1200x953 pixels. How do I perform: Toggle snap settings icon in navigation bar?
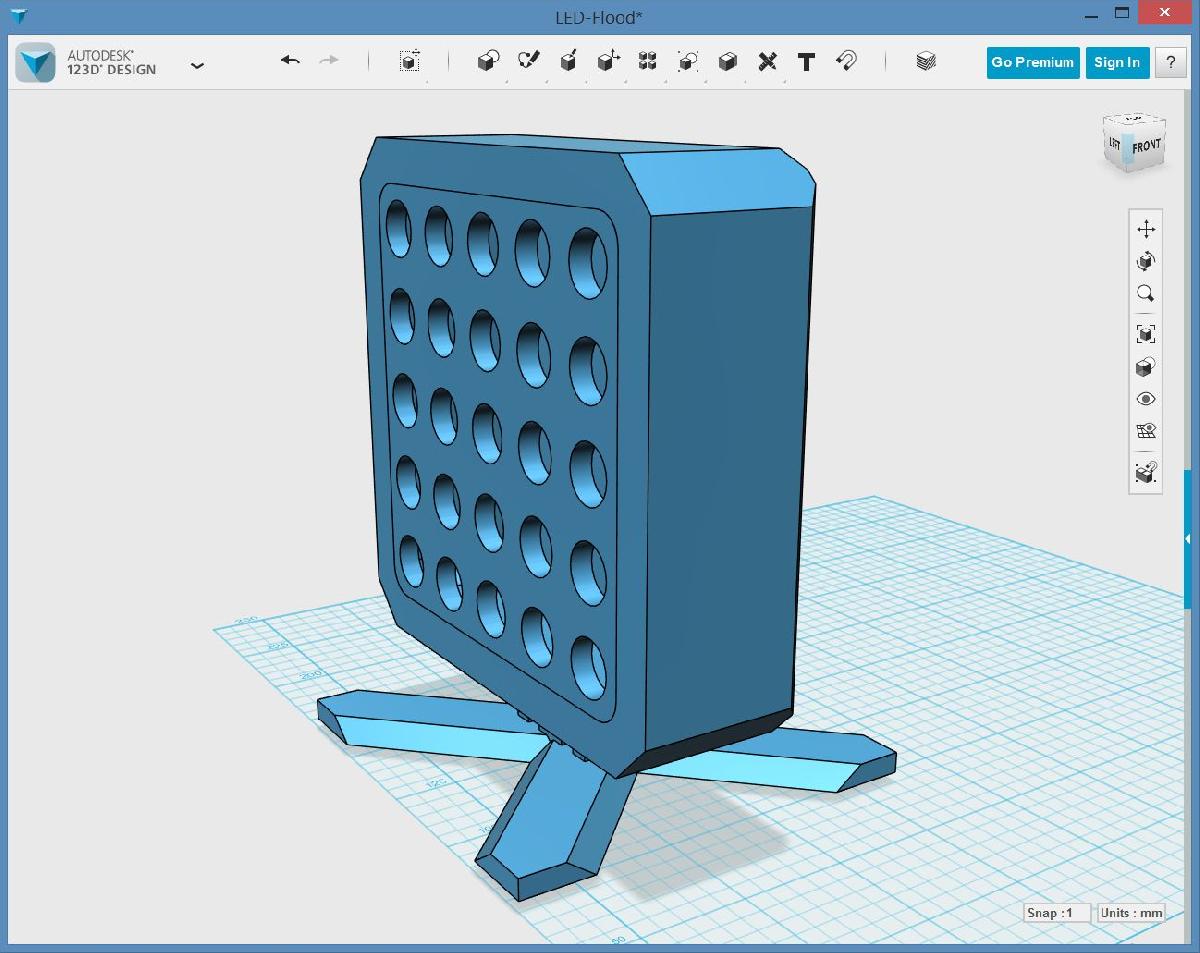coord(1146,471)
